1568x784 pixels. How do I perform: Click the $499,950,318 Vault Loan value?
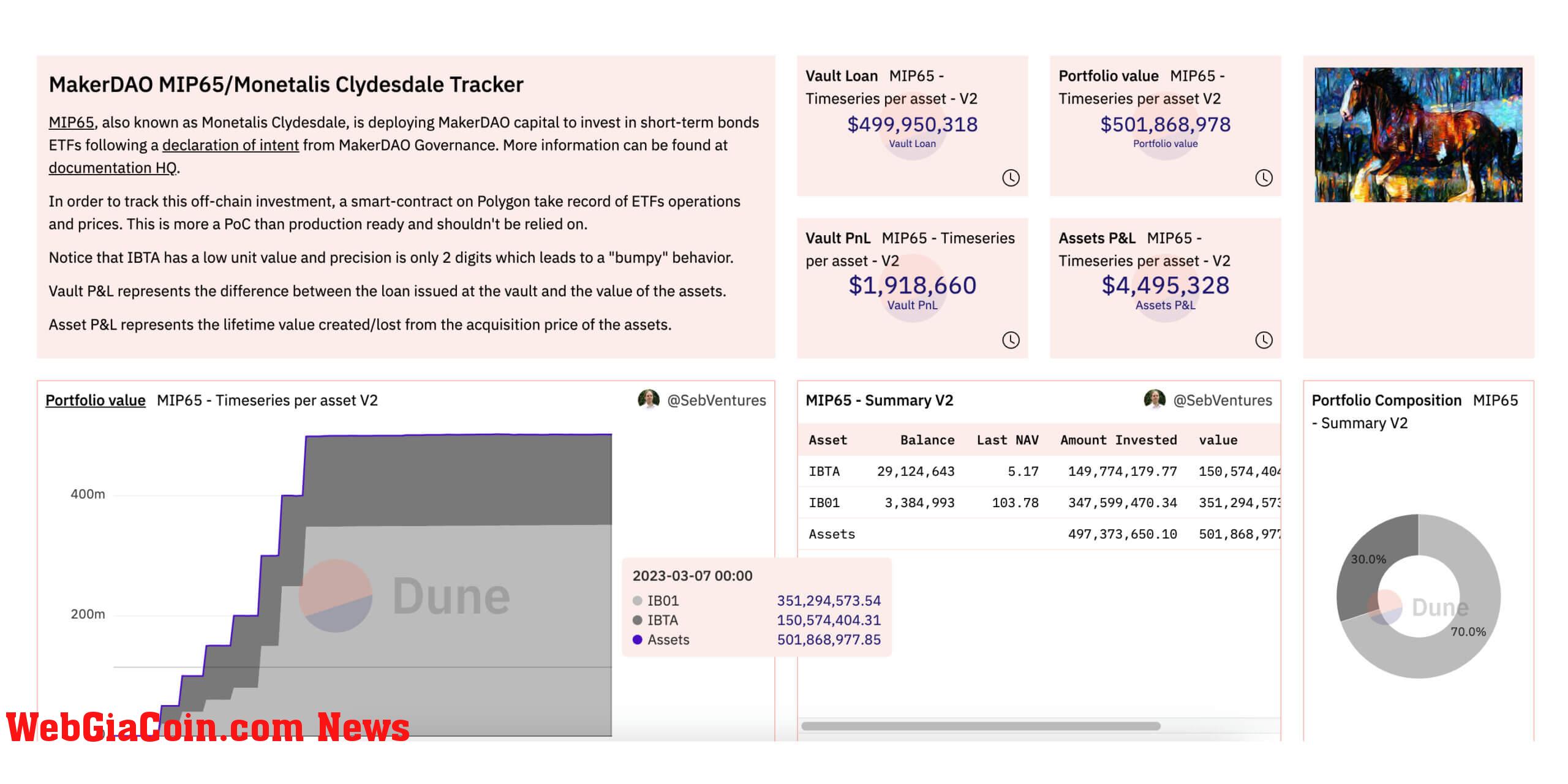(x=912, y=124)
